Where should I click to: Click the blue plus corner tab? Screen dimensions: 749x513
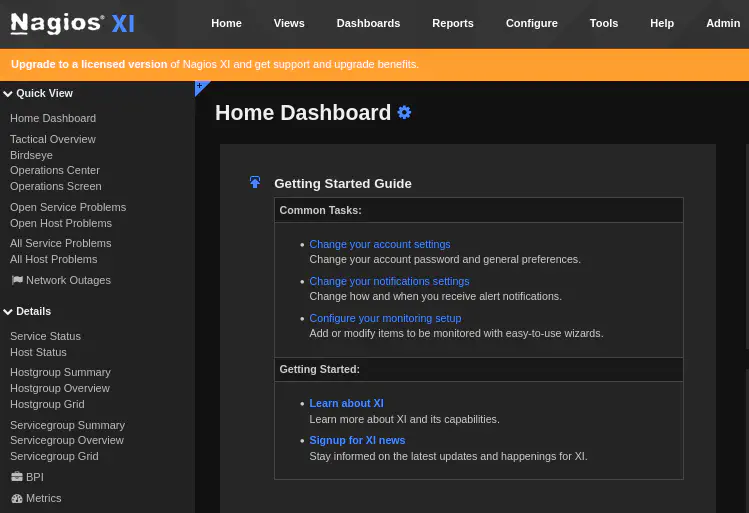tap(201, 88)
